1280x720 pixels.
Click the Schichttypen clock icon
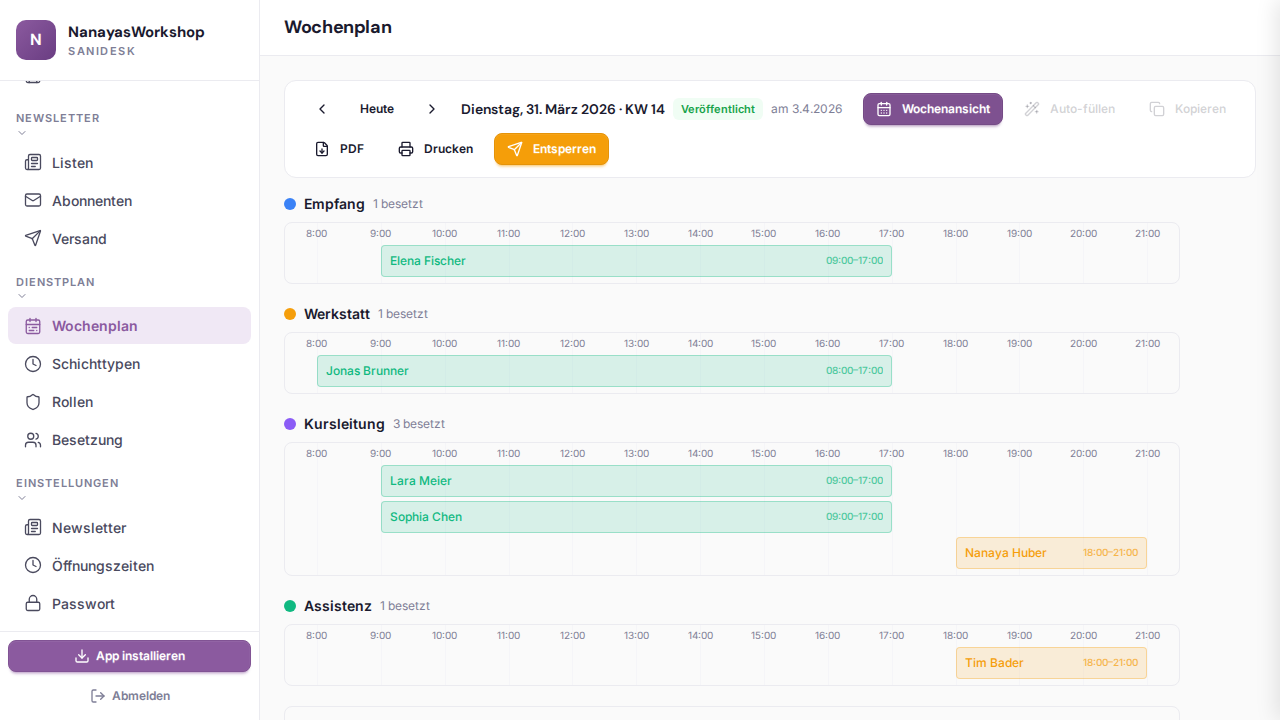coord(33,364)
